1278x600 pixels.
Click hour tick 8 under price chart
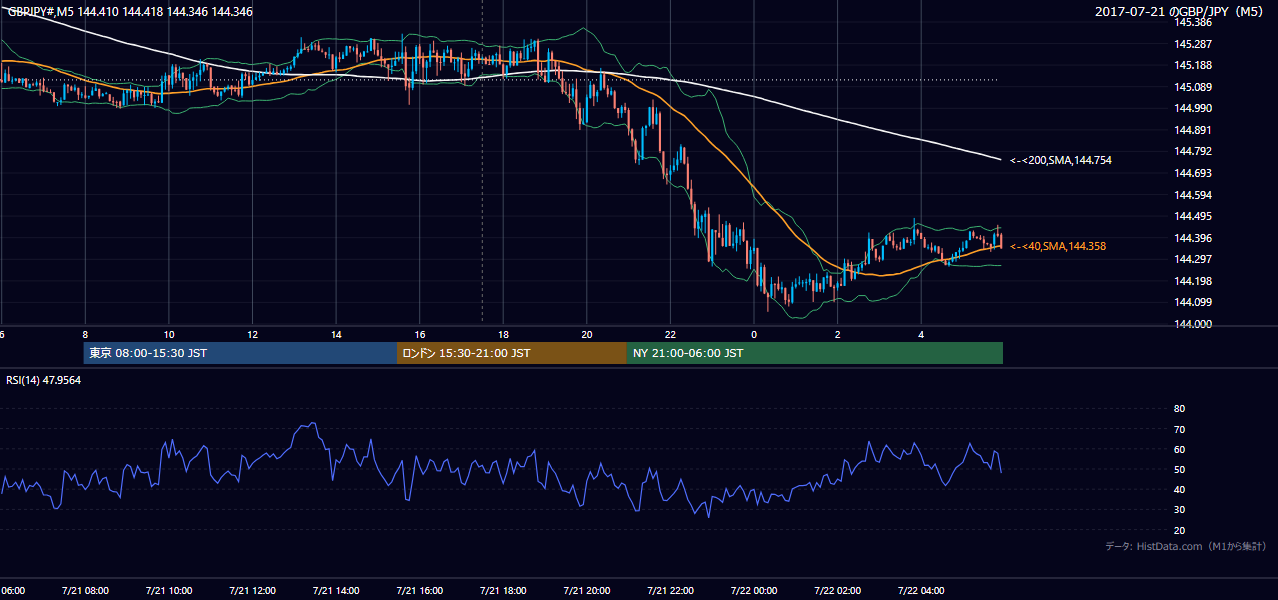tap(85, 335)
